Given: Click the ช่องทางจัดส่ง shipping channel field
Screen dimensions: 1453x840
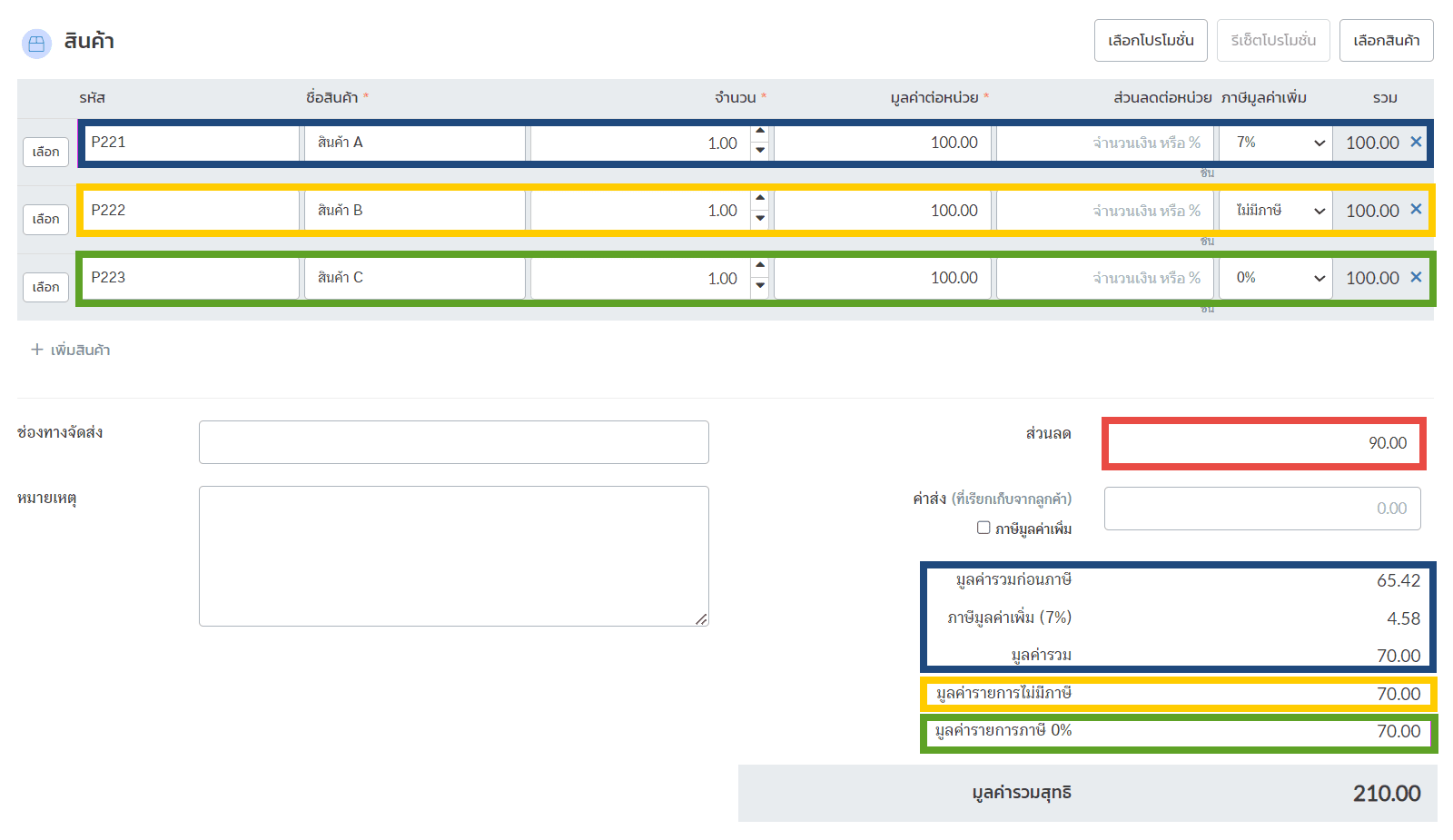Looking at the screenshot, I should point(454,442).
